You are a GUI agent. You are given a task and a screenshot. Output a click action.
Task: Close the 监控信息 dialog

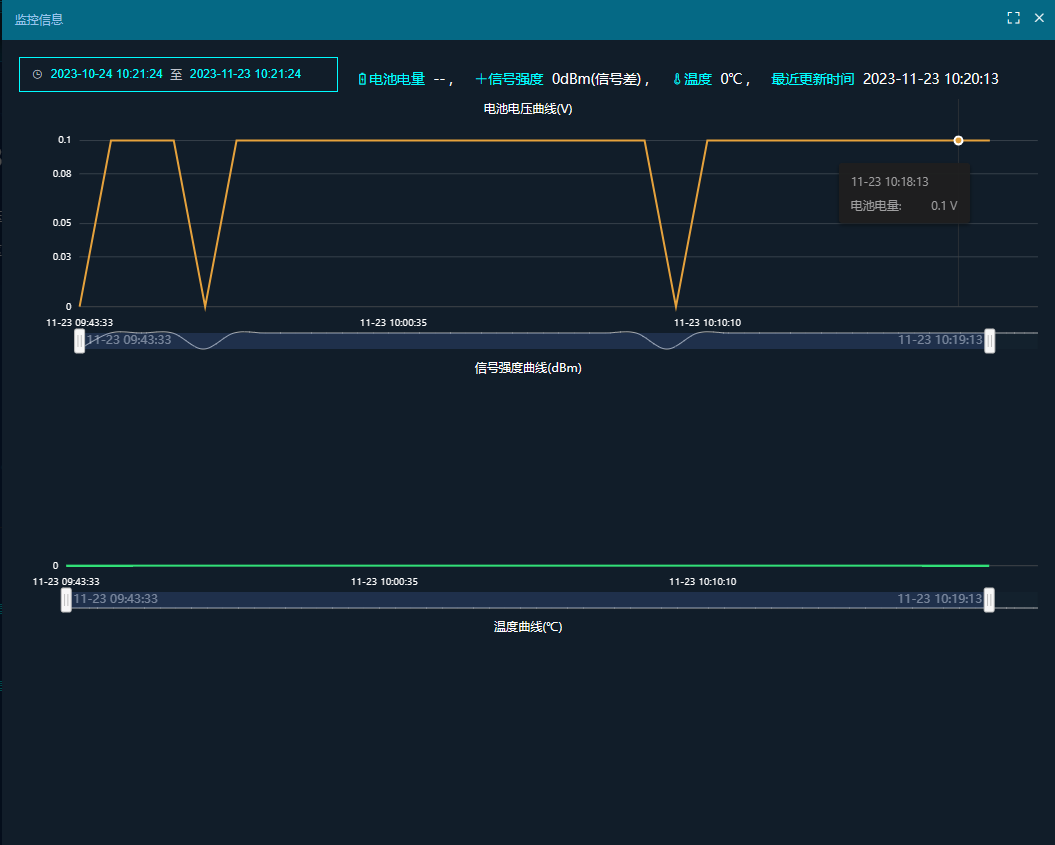[1040, 18]
